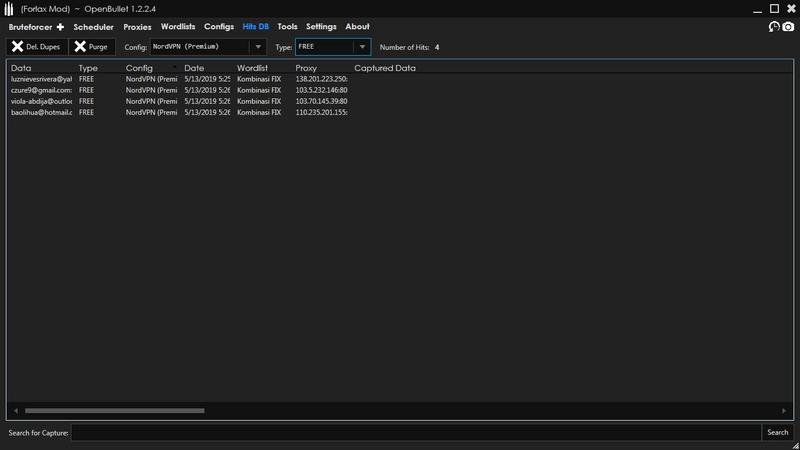Sort by the Proxy column header
The width and height of the screenshot is (800, 450).
306,68
